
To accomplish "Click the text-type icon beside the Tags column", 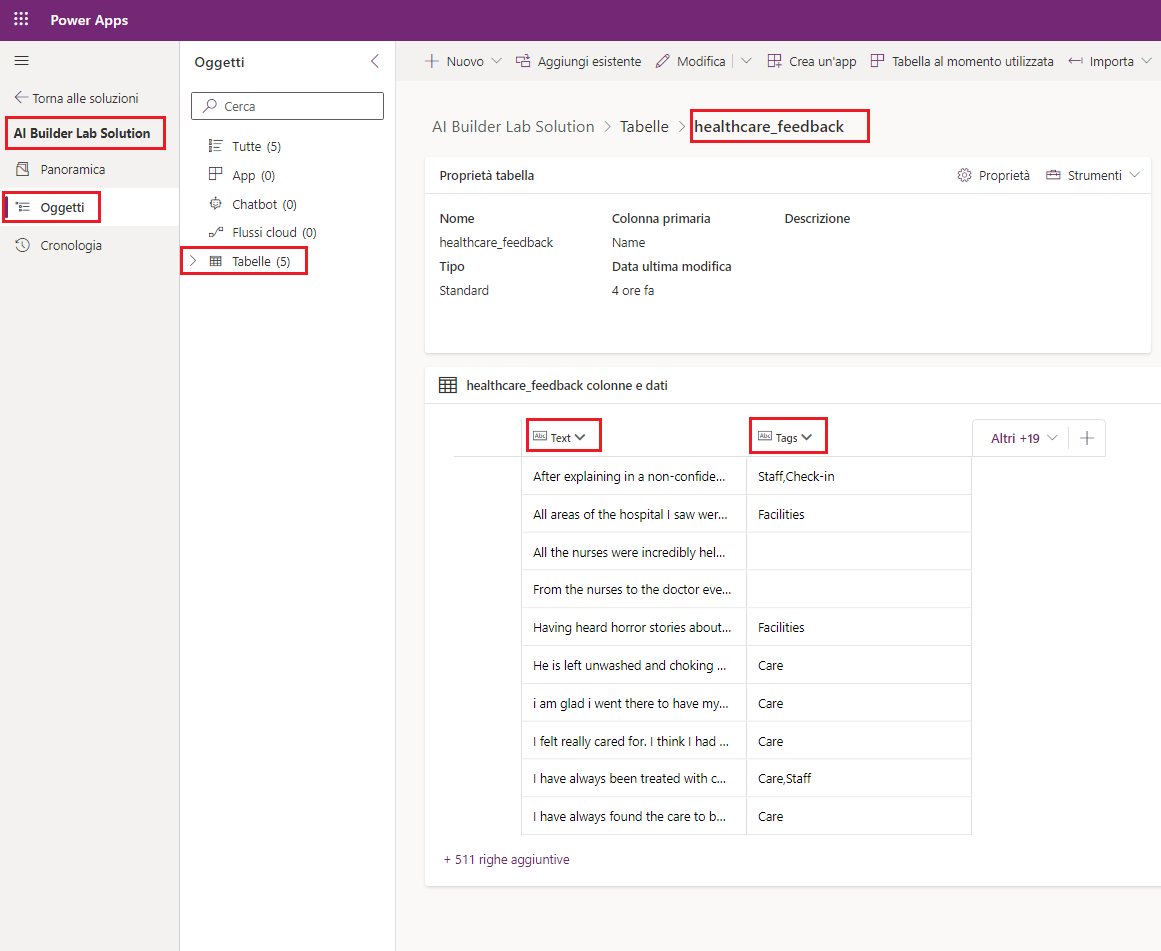I will [x=765, y=436].
